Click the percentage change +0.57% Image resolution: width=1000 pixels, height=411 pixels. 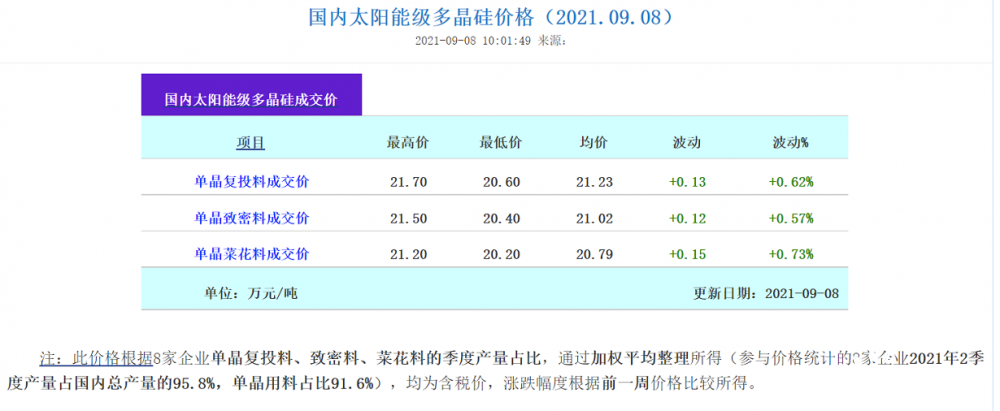pos(791,218)
